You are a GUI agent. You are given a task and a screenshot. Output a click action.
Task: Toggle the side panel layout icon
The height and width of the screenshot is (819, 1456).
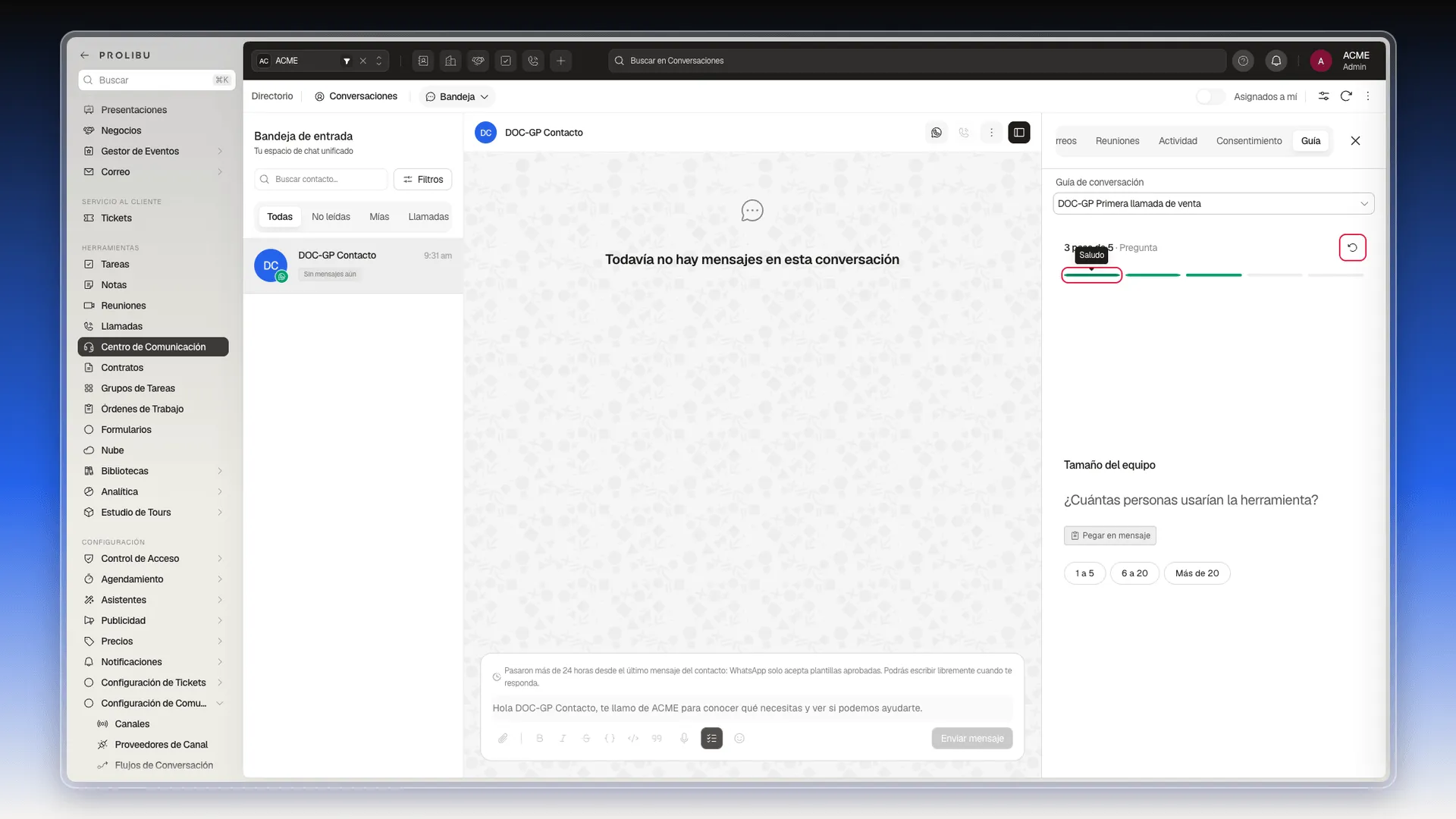coord(1019,133)
